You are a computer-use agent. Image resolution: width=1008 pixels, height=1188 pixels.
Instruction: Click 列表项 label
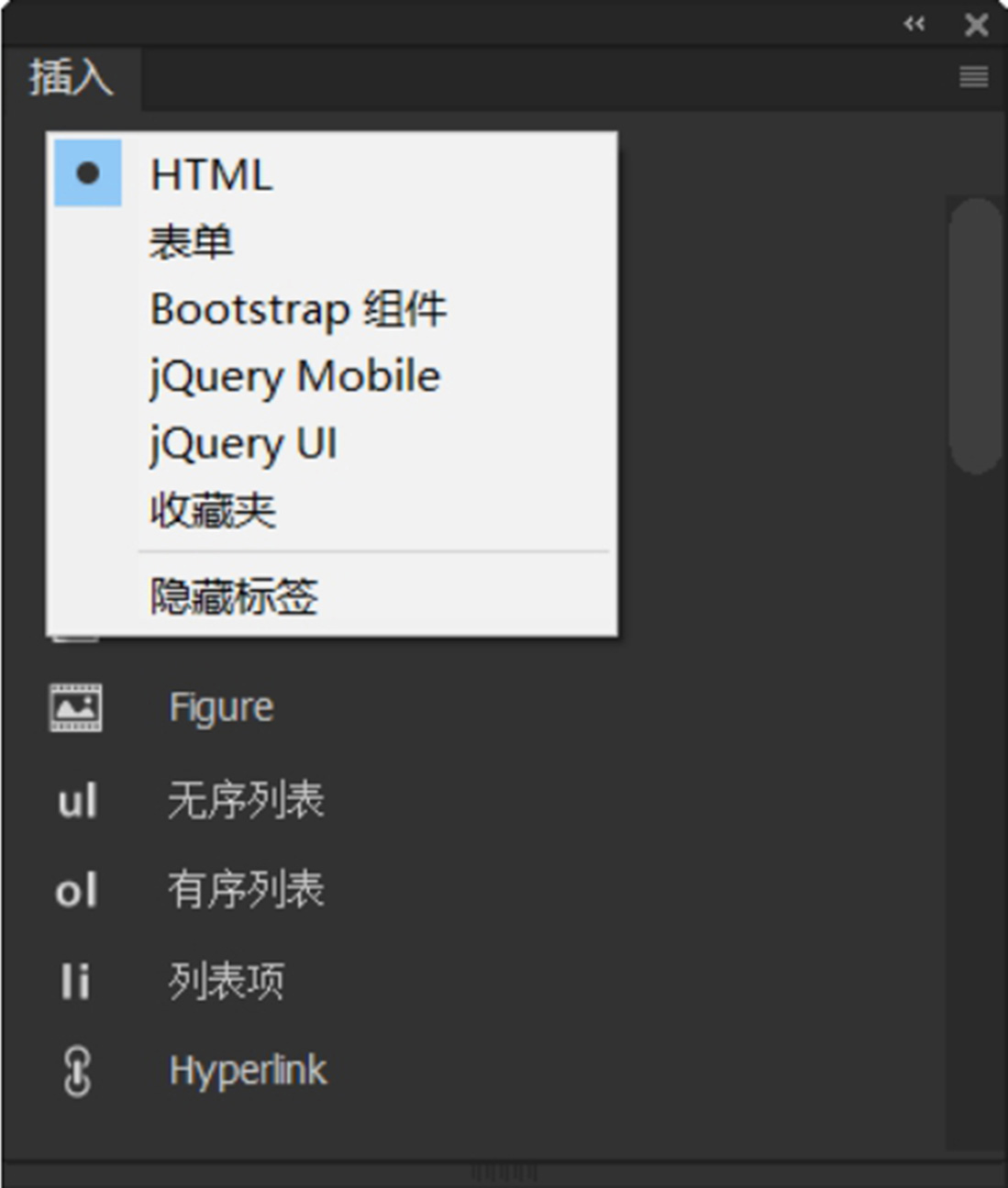[x=227, y=981]
